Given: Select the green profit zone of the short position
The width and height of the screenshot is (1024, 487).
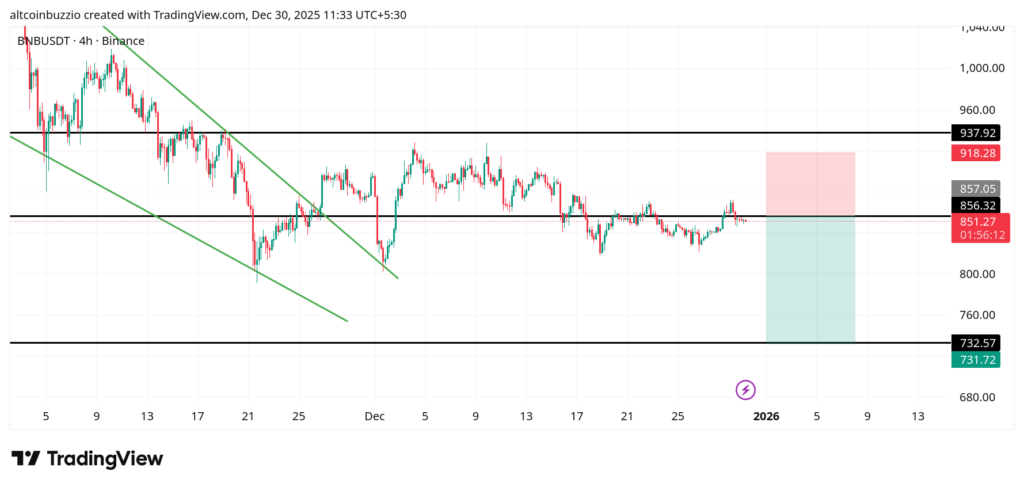Looking at the screenshot, I should tap(810, 279).
